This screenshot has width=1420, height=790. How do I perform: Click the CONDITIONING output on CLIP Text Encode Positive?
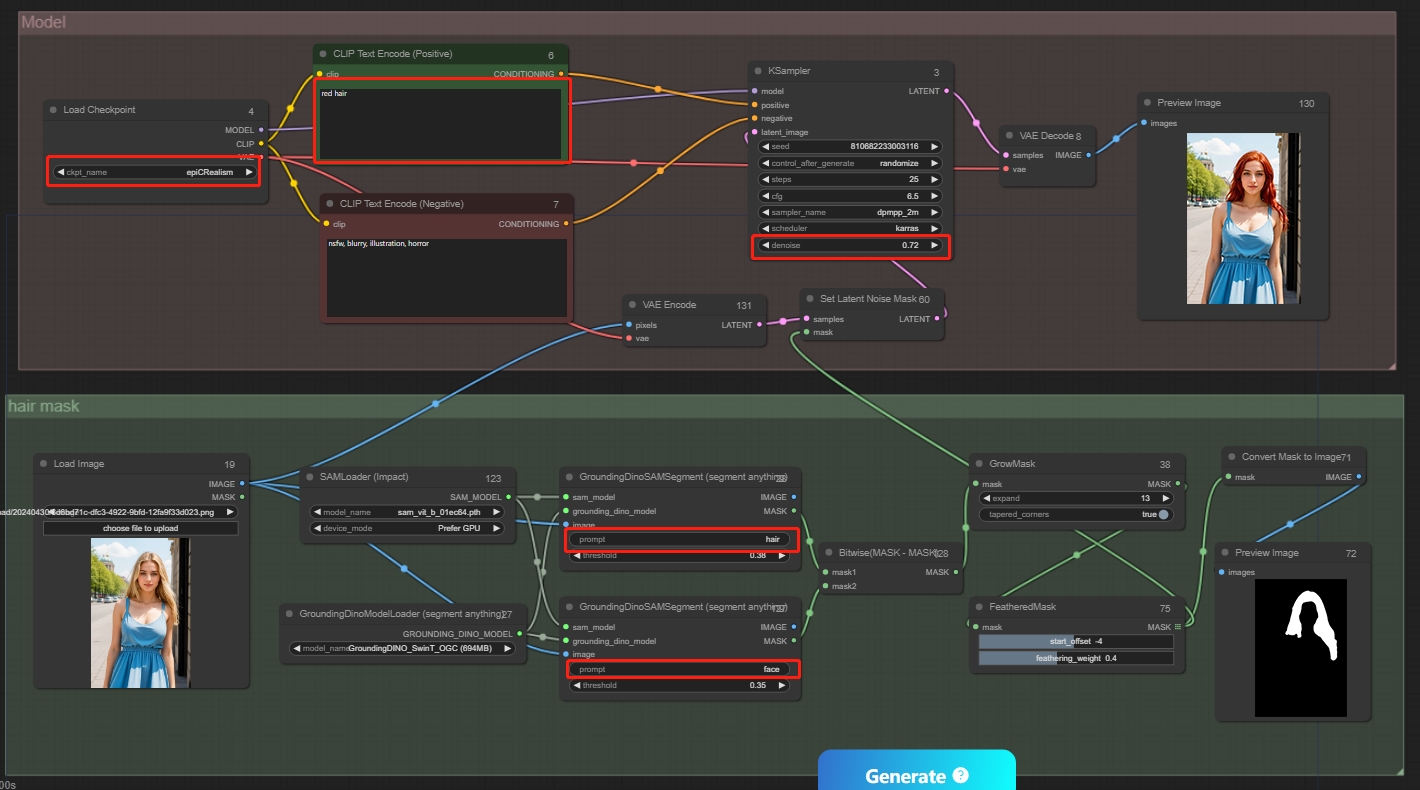[562, 74]
